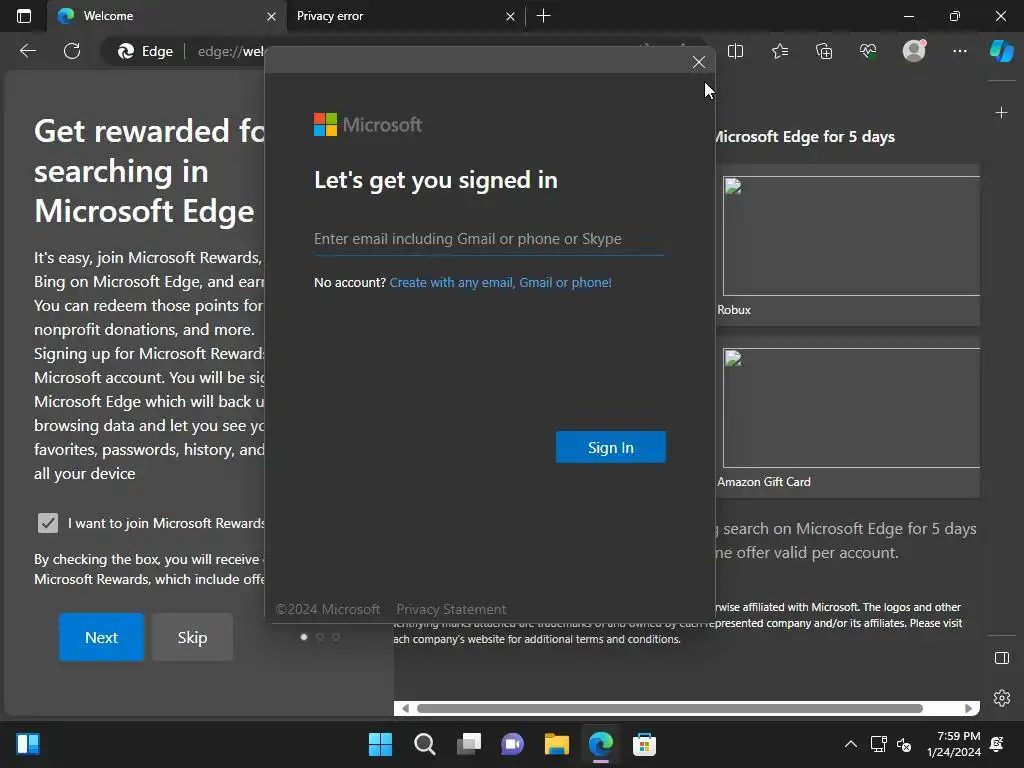
Task: Click the scrollbar left arrow
Action: [405, 709]
